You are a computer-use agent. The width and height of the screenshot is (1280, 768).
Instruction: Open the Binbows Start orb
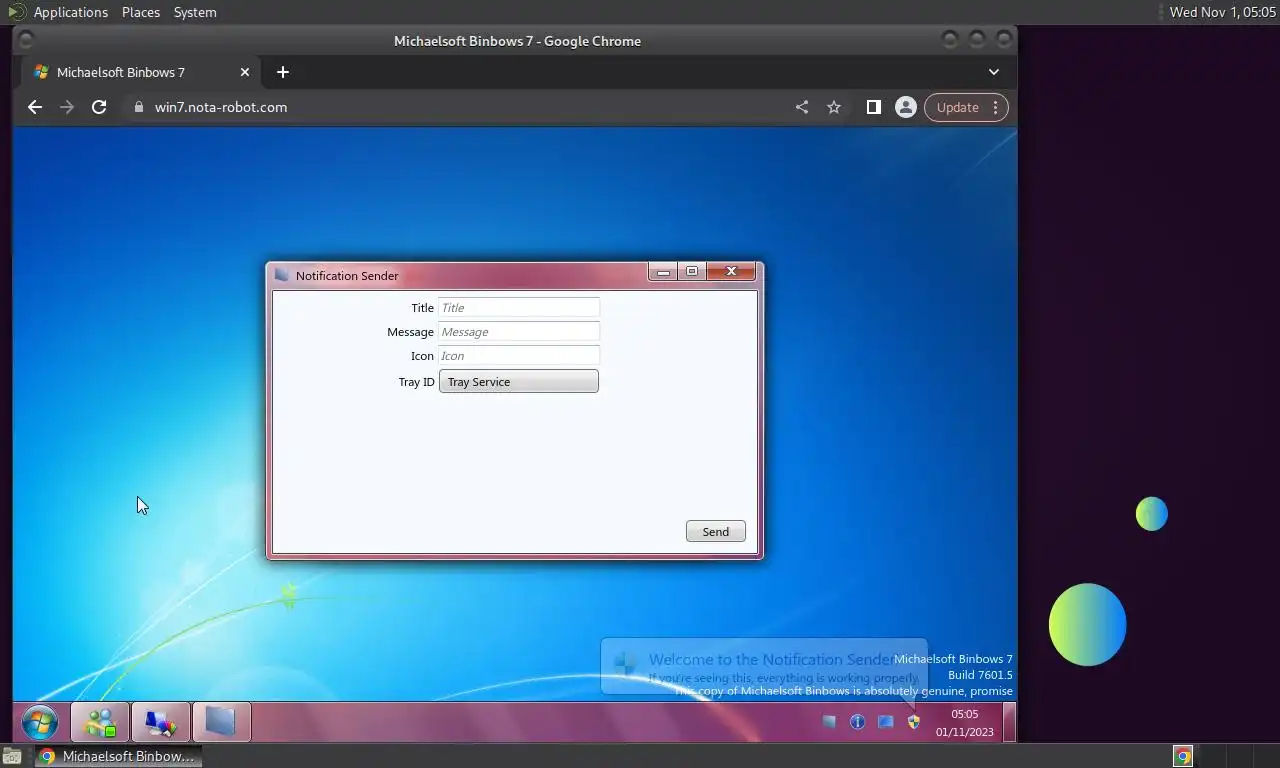[40, 722]
